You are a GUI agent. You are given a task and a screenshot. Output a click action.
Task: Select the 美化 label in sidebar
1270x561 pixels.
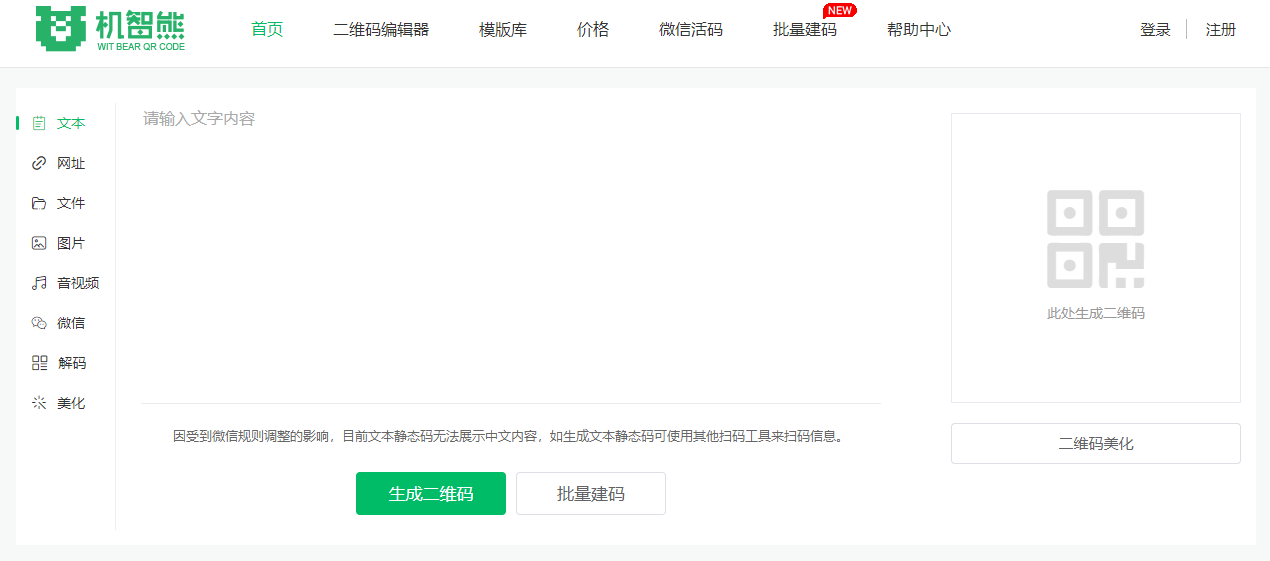[x=71, y=403]
